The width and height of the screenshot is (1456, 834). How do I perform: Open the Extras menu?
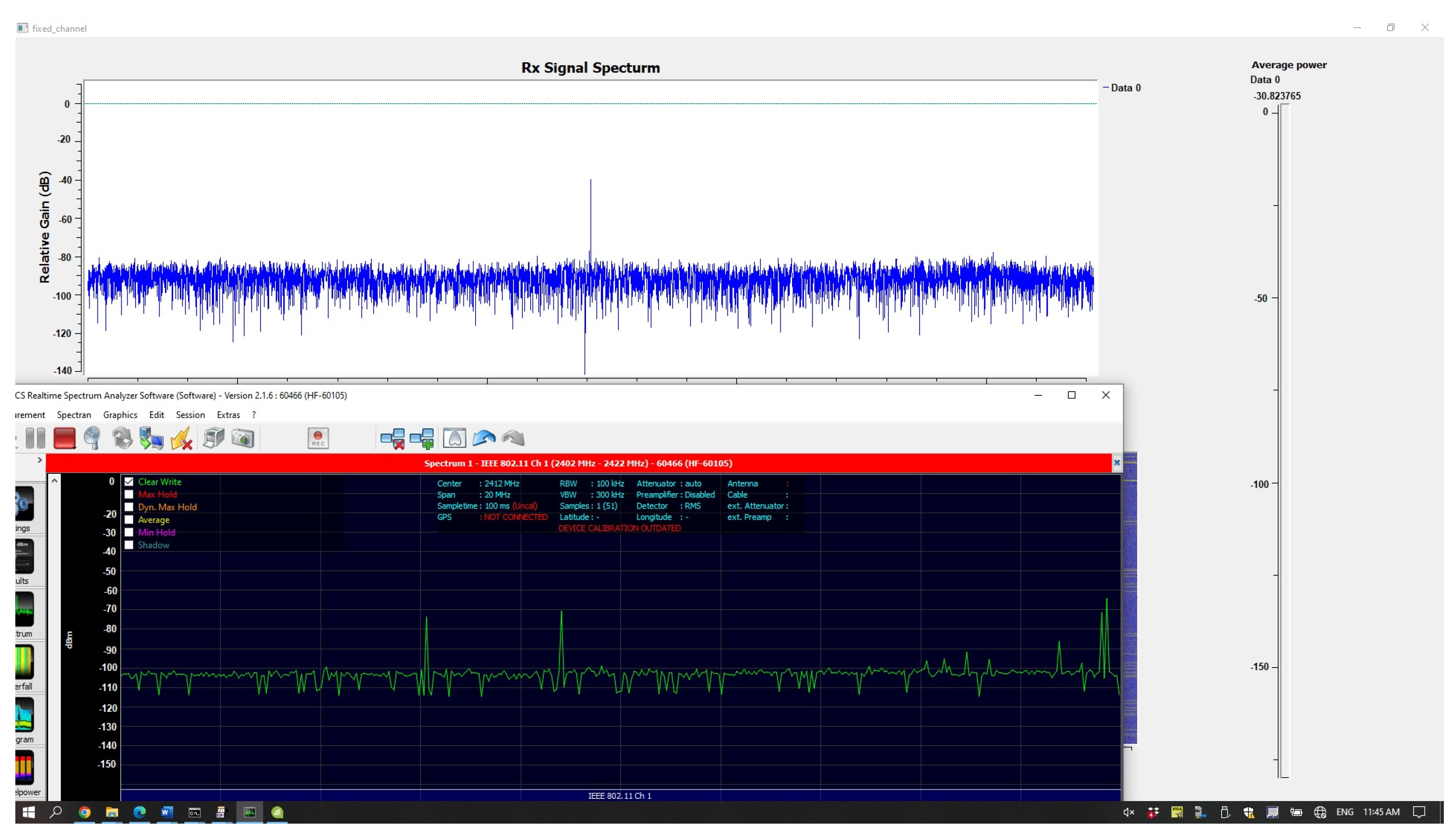click(228, 415)
